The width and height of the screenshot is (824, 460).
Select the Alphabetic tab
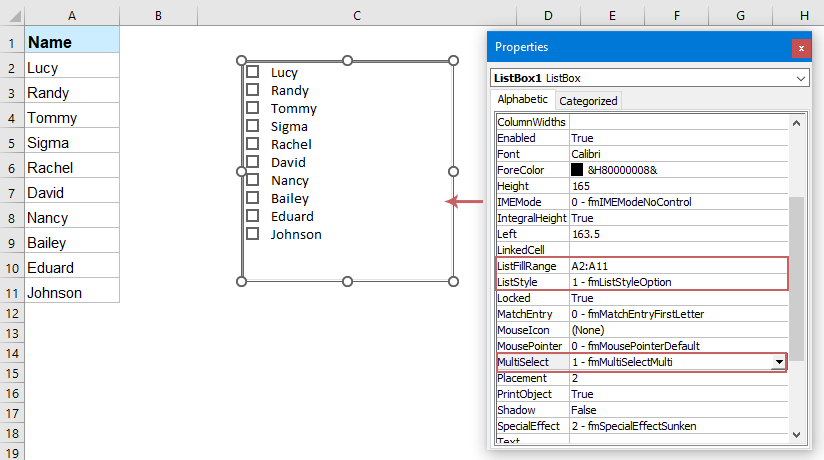pos(523,100)
